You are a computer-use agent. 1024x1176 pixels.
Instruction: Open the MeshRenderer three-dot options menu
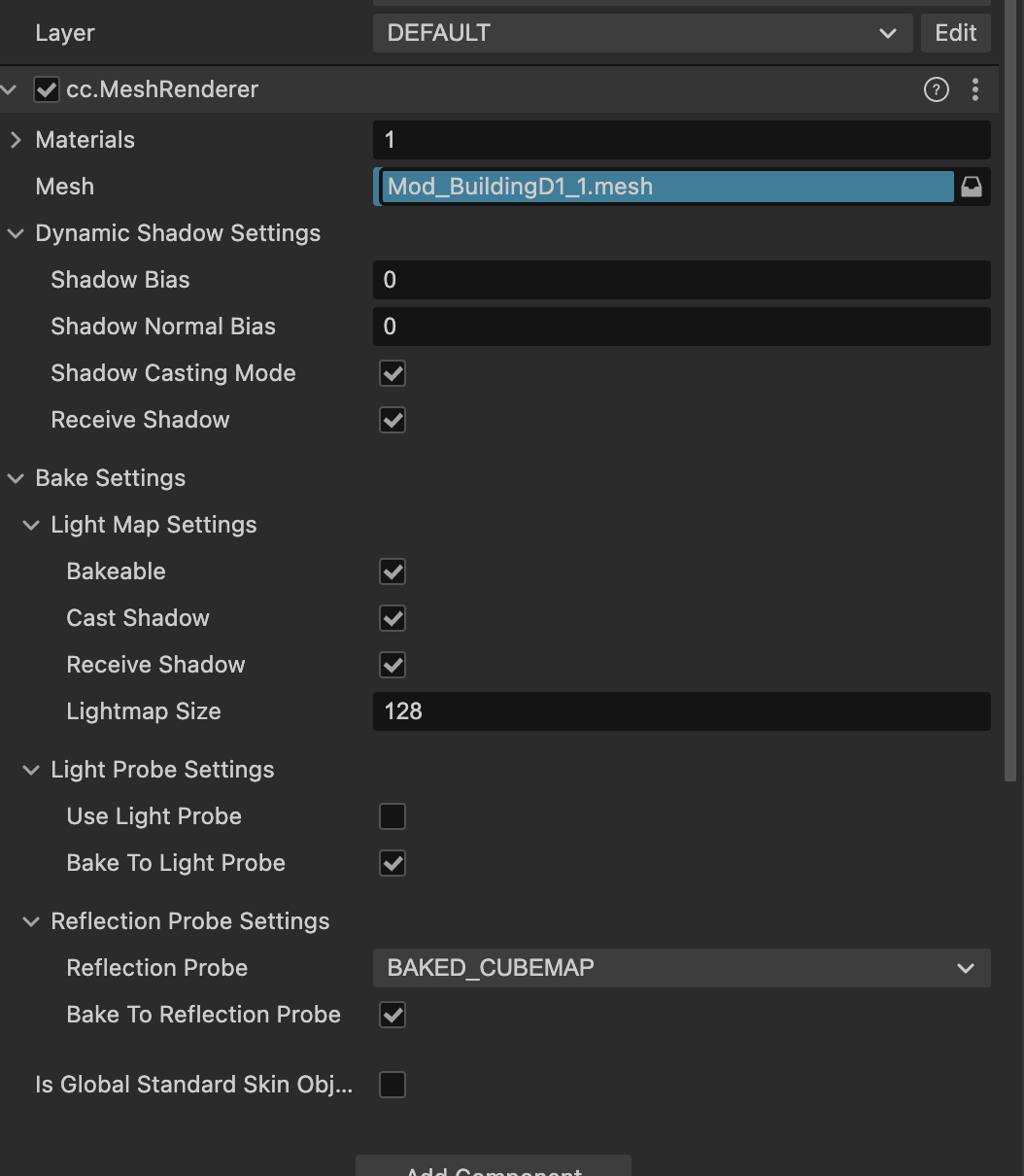[x=975, y=90]
